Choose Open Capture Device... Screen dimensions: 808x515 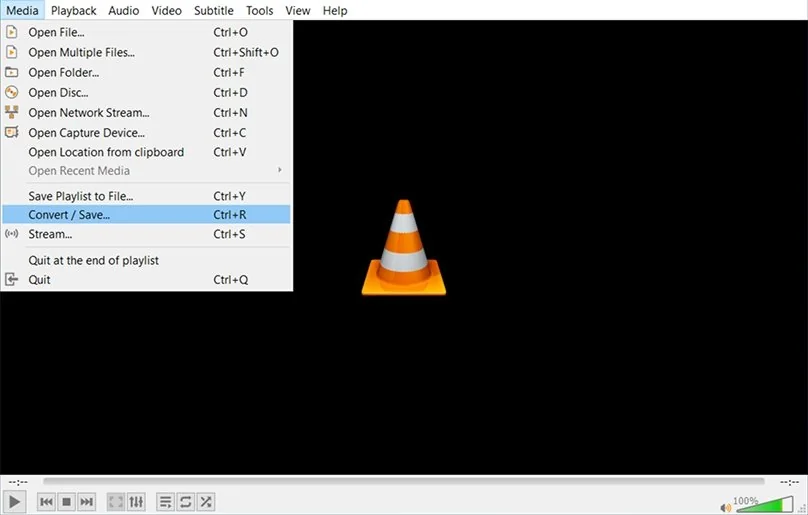[x=146, y=133]
